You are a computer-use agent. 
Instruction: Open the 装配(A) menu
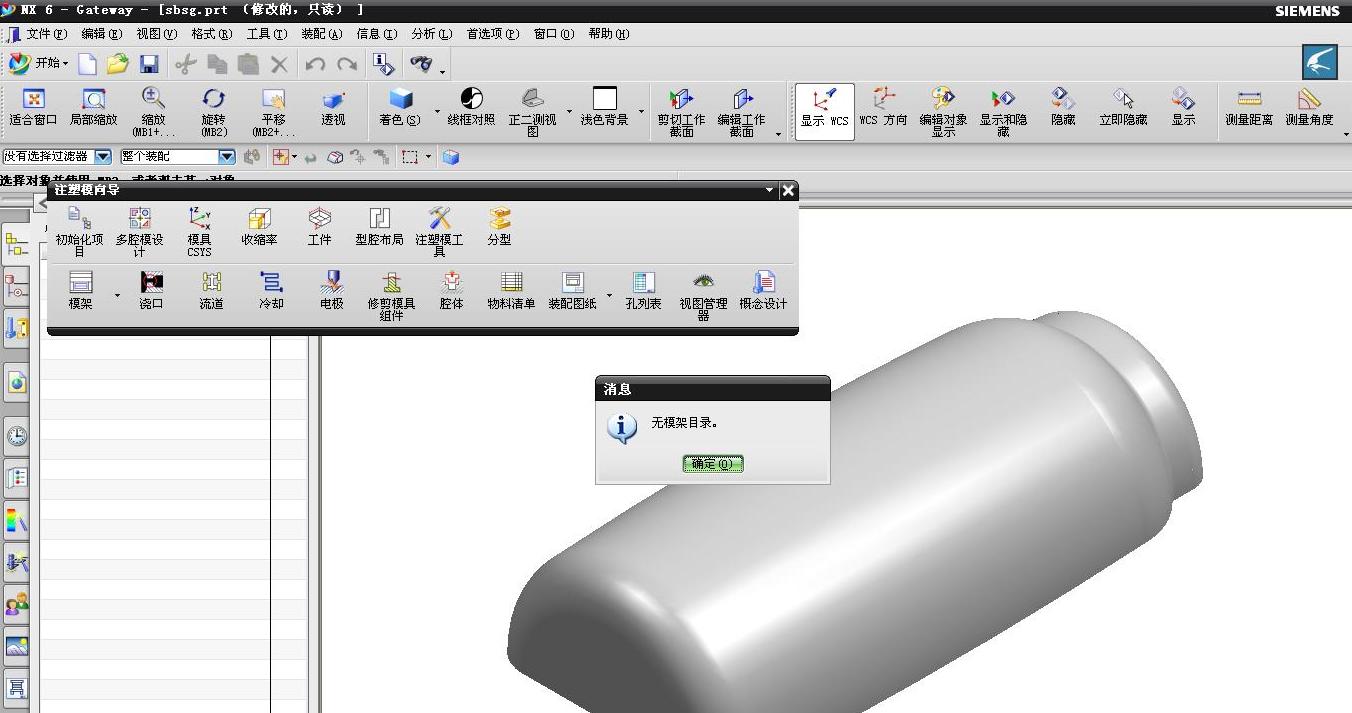(x=321, y=34)
